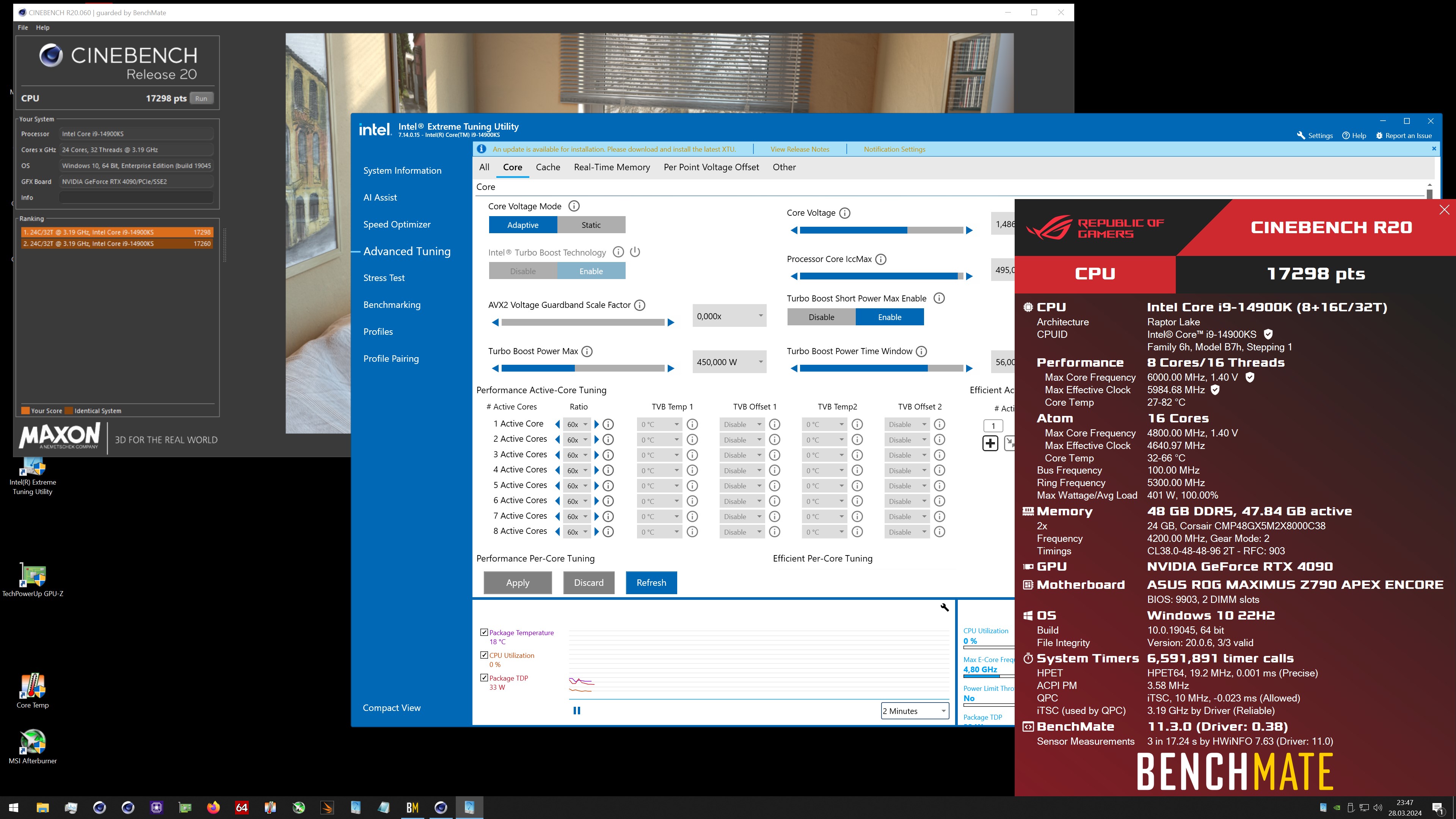The width and height of the screenshot is (1456, 819).
Task: Open AVX2 Guardband 0,000x dropdown
Action: point(729,316)
